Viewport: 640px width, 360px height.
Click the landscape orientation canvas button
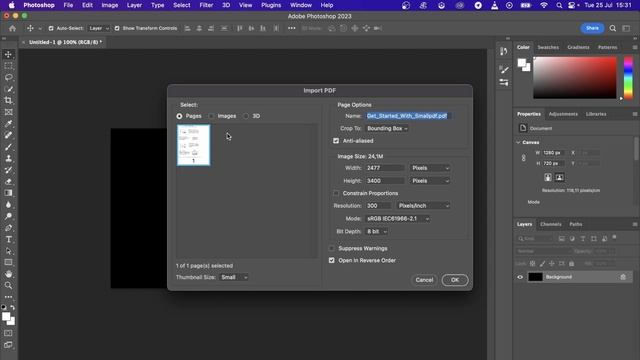coord(560,177)
